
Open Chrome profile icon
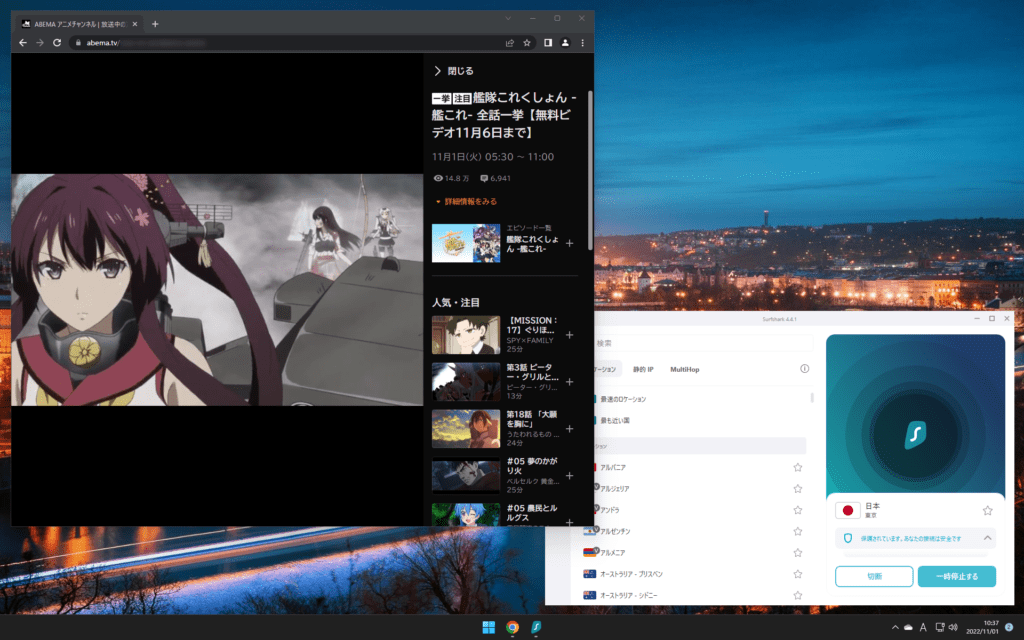(565, 43)
